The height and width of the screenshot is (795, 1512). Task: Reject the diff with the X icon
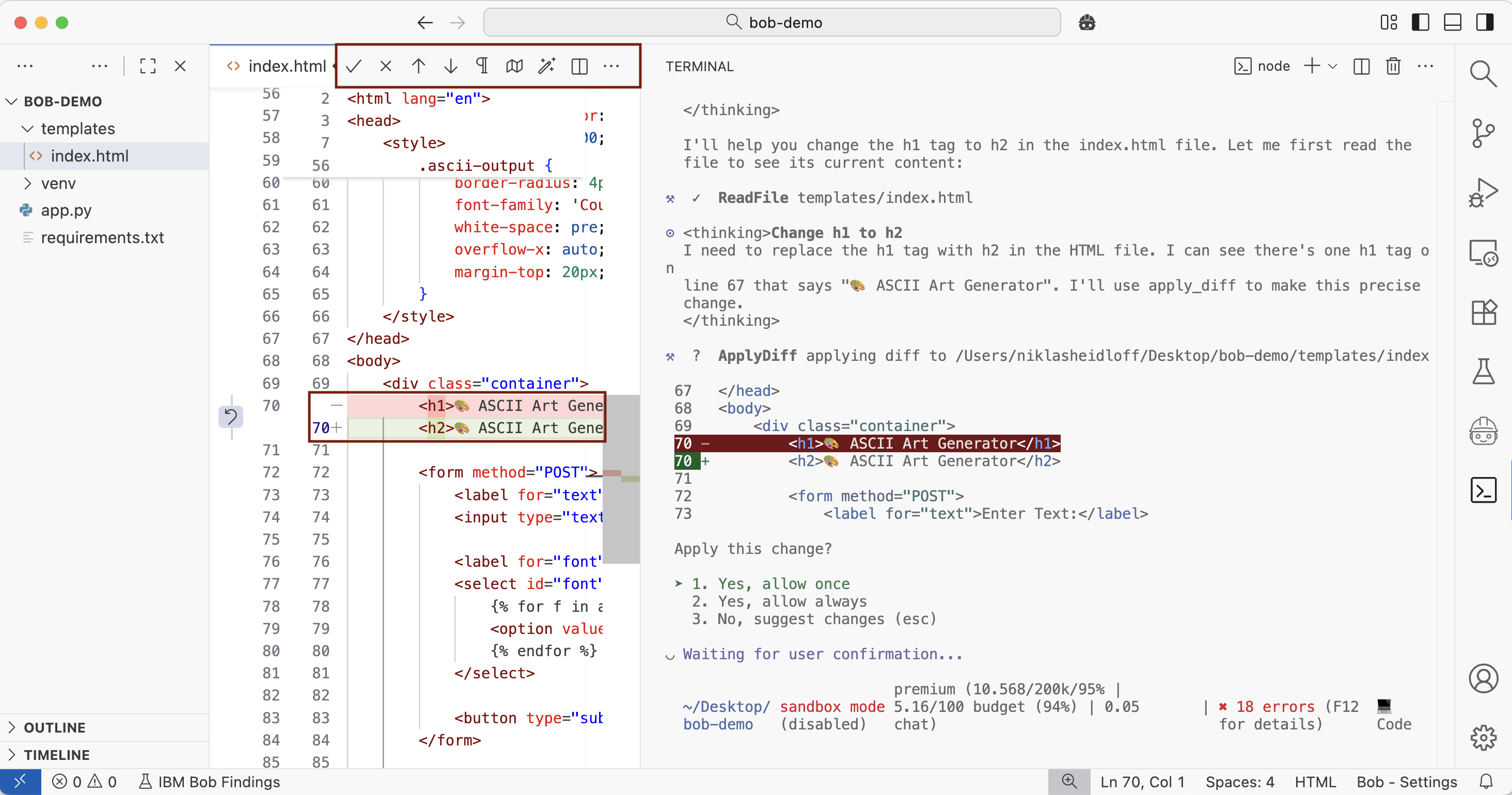386,66
